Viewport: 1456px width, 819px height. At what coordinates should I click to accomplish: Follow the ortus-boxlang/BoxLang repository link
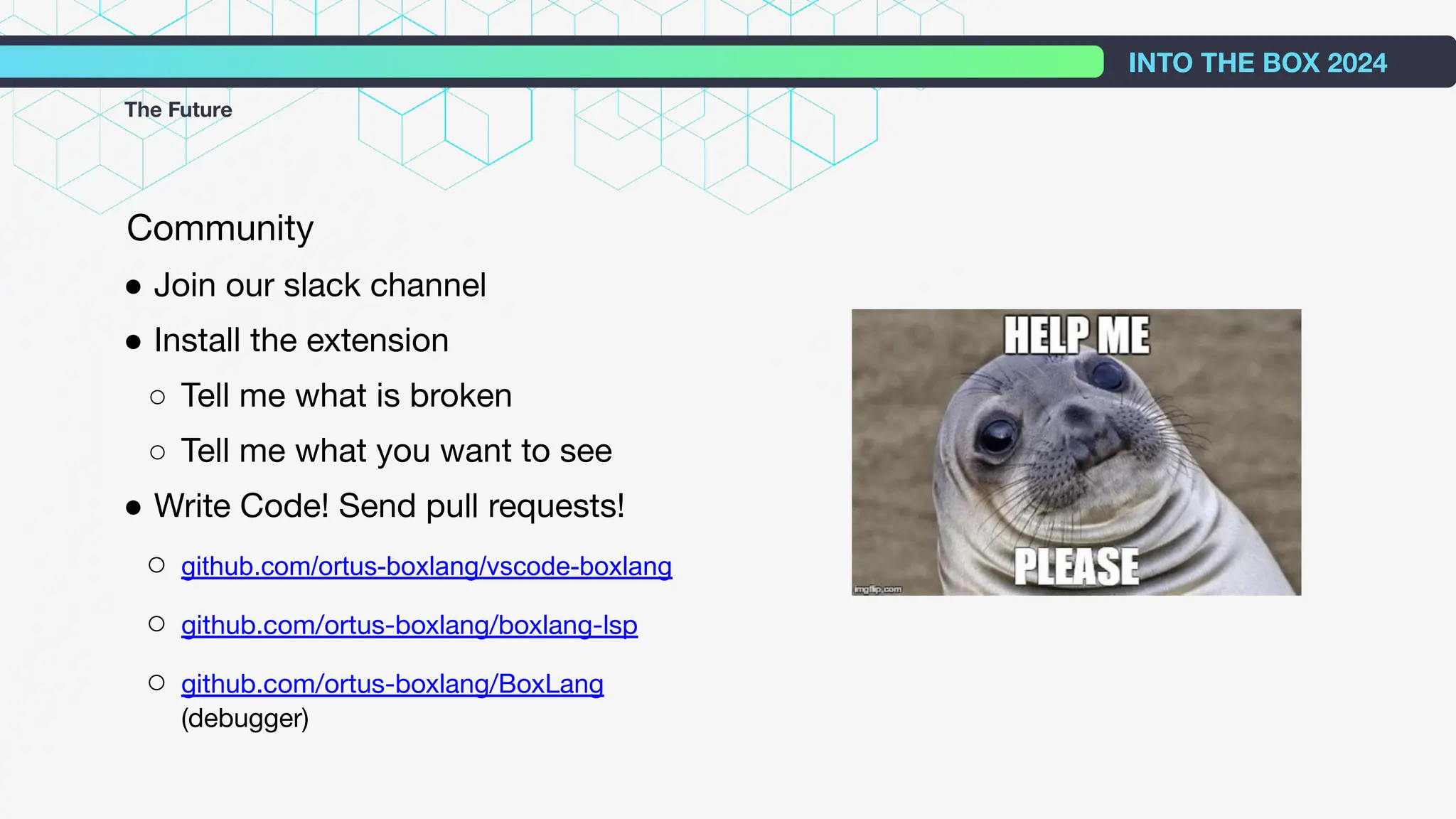392,684
